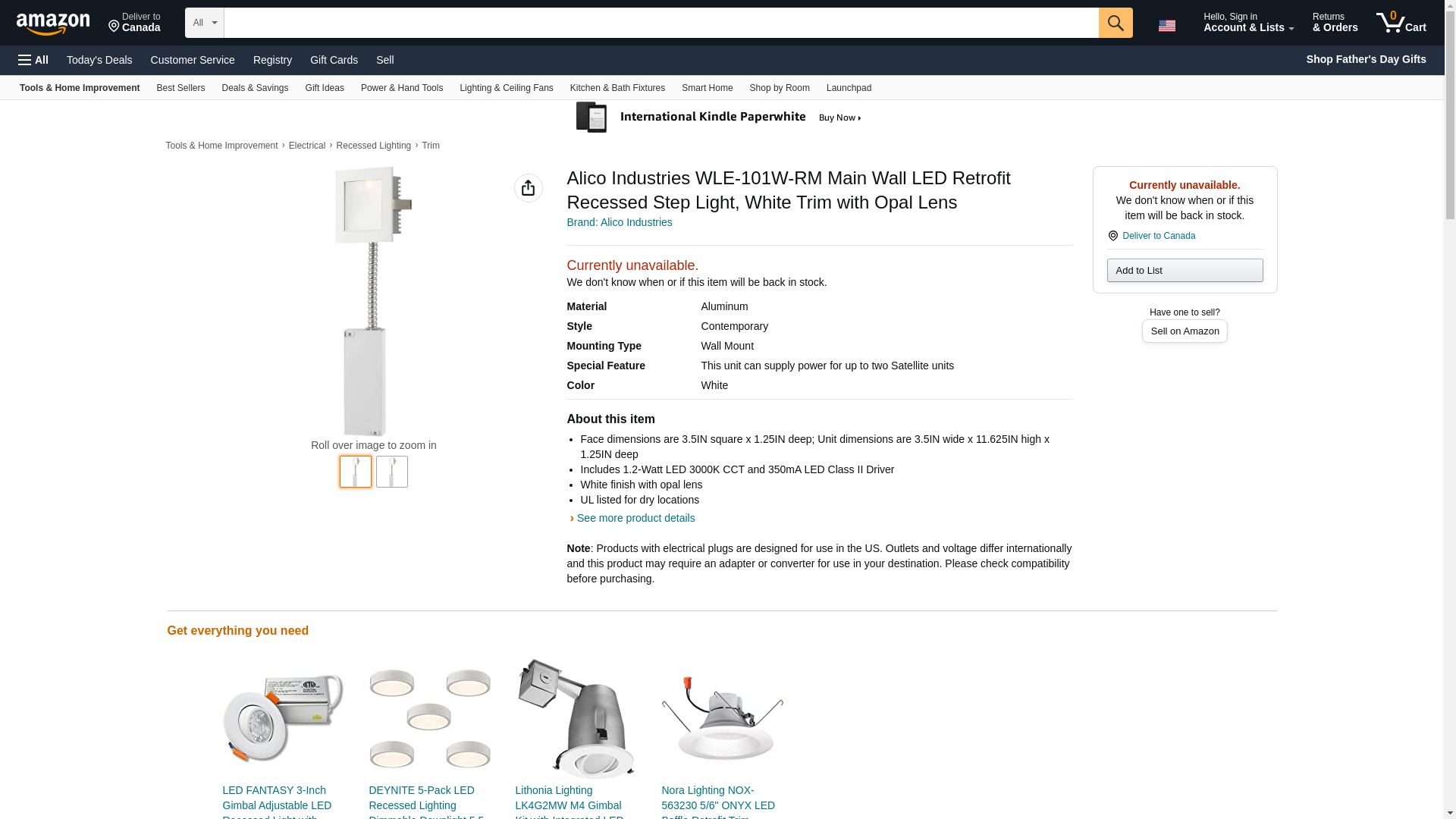Image resolution: width=1456 pixels, height=819 pixels.
Task: Open the Gift Cards menu item
Action: pos(334,60)
